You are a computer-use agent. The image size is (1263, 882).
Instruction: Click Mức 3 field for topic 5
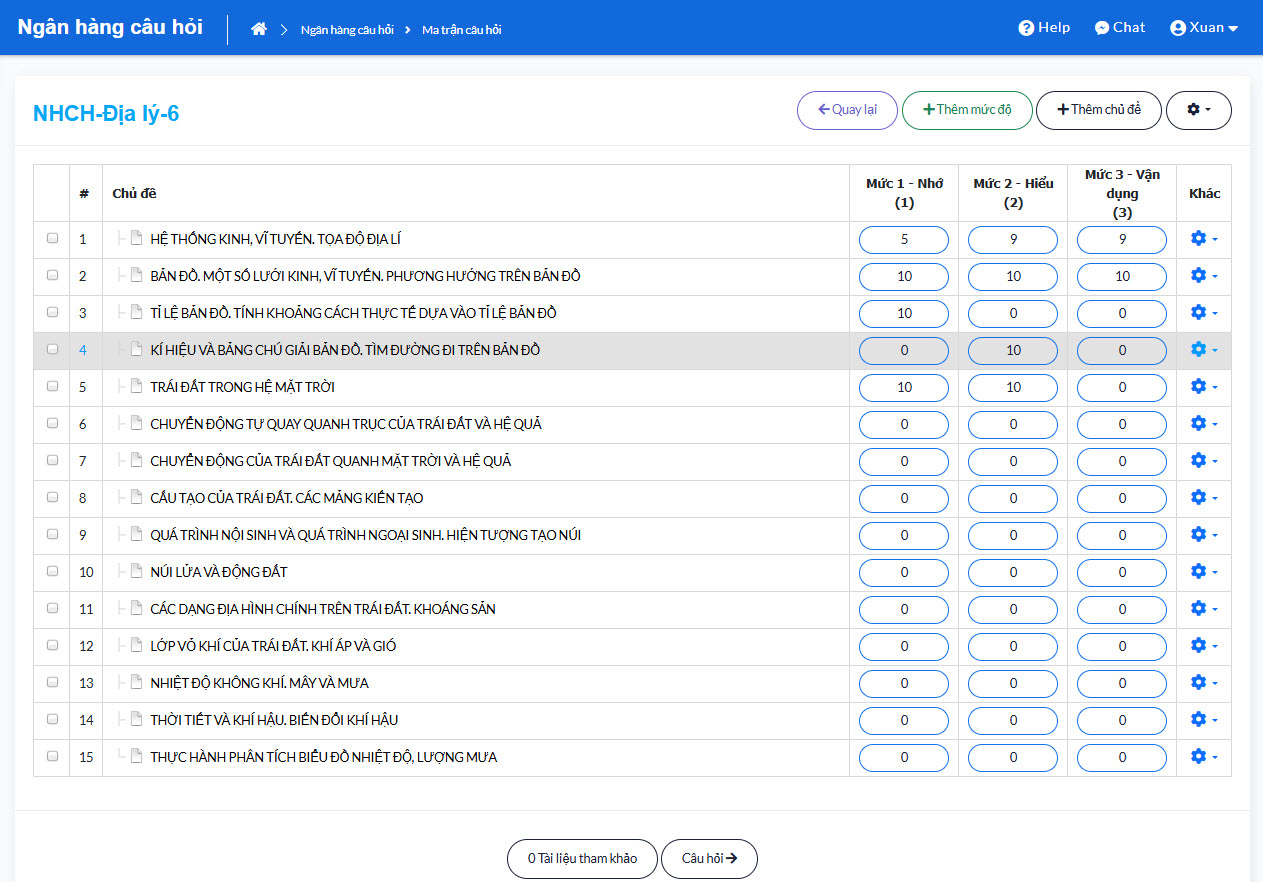click(x=1122, y=388)
